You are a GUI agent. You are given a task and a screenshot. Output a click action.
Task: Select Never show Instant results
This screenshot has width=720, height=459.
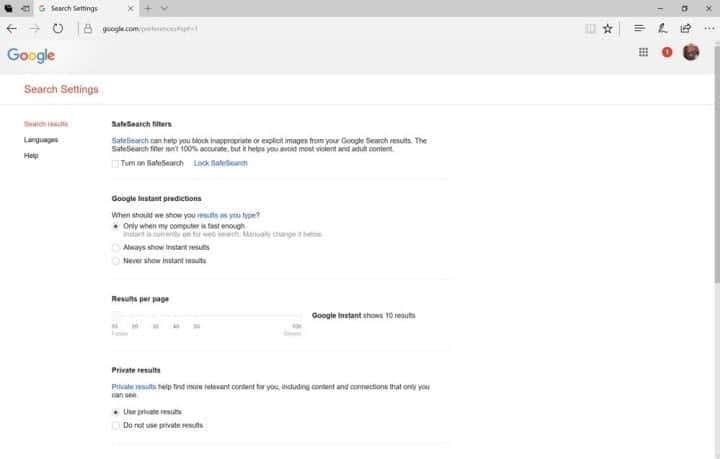(x=116, y=261)
